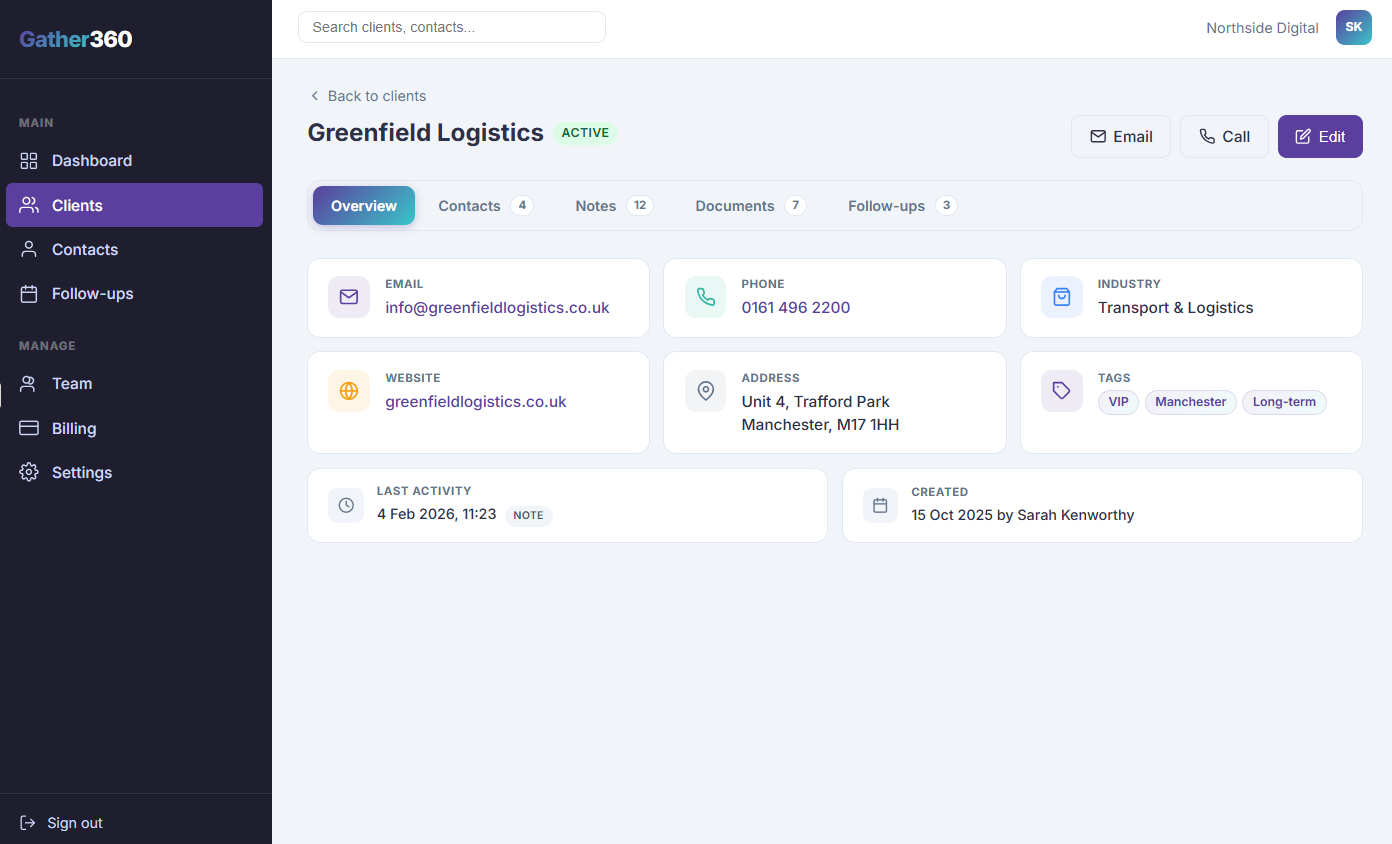Click the sign out icon at sidebar bottom

coord(25,822)
